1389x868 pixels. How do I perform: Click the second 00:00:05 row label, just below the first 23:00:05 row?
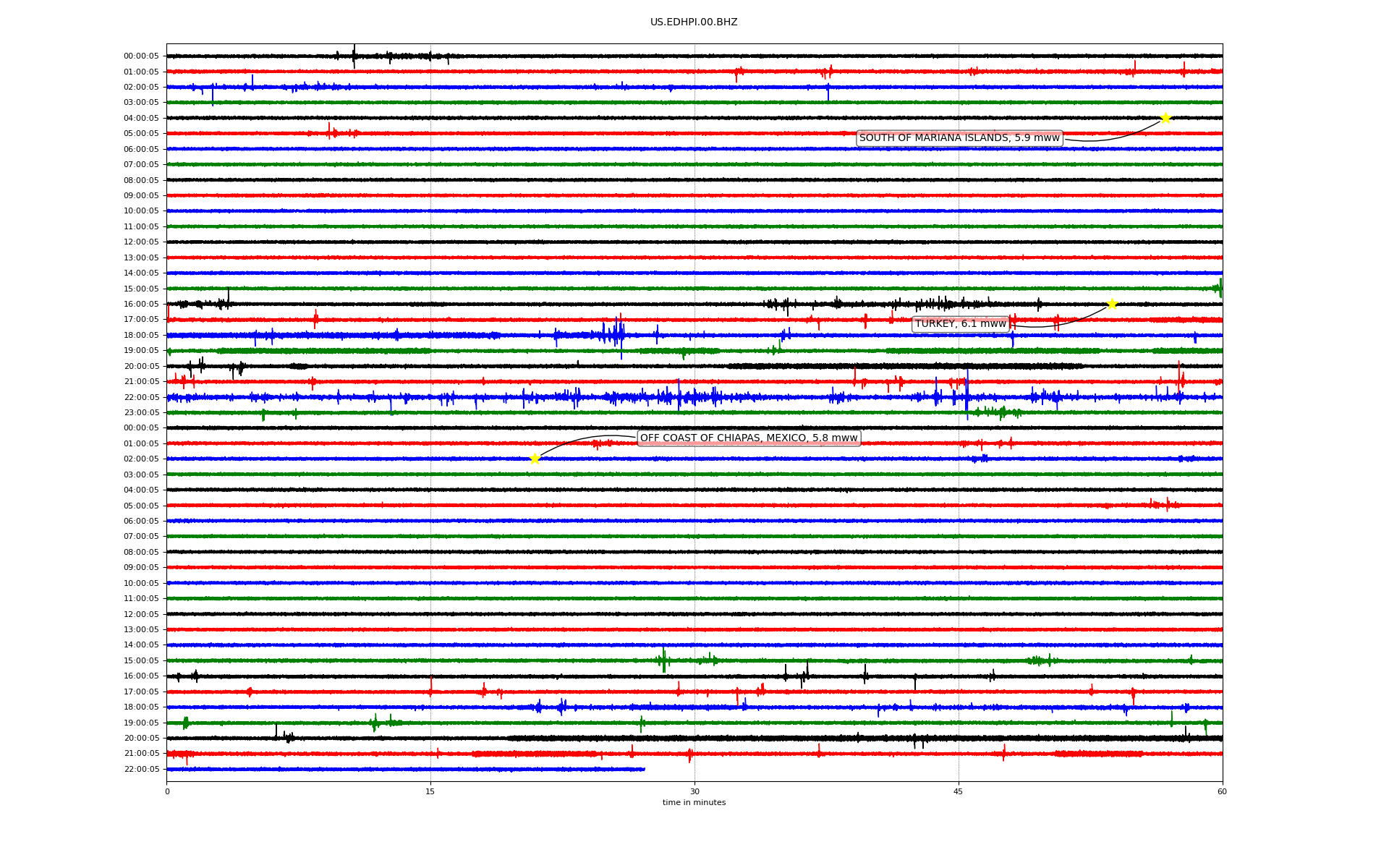click(141, 428)
